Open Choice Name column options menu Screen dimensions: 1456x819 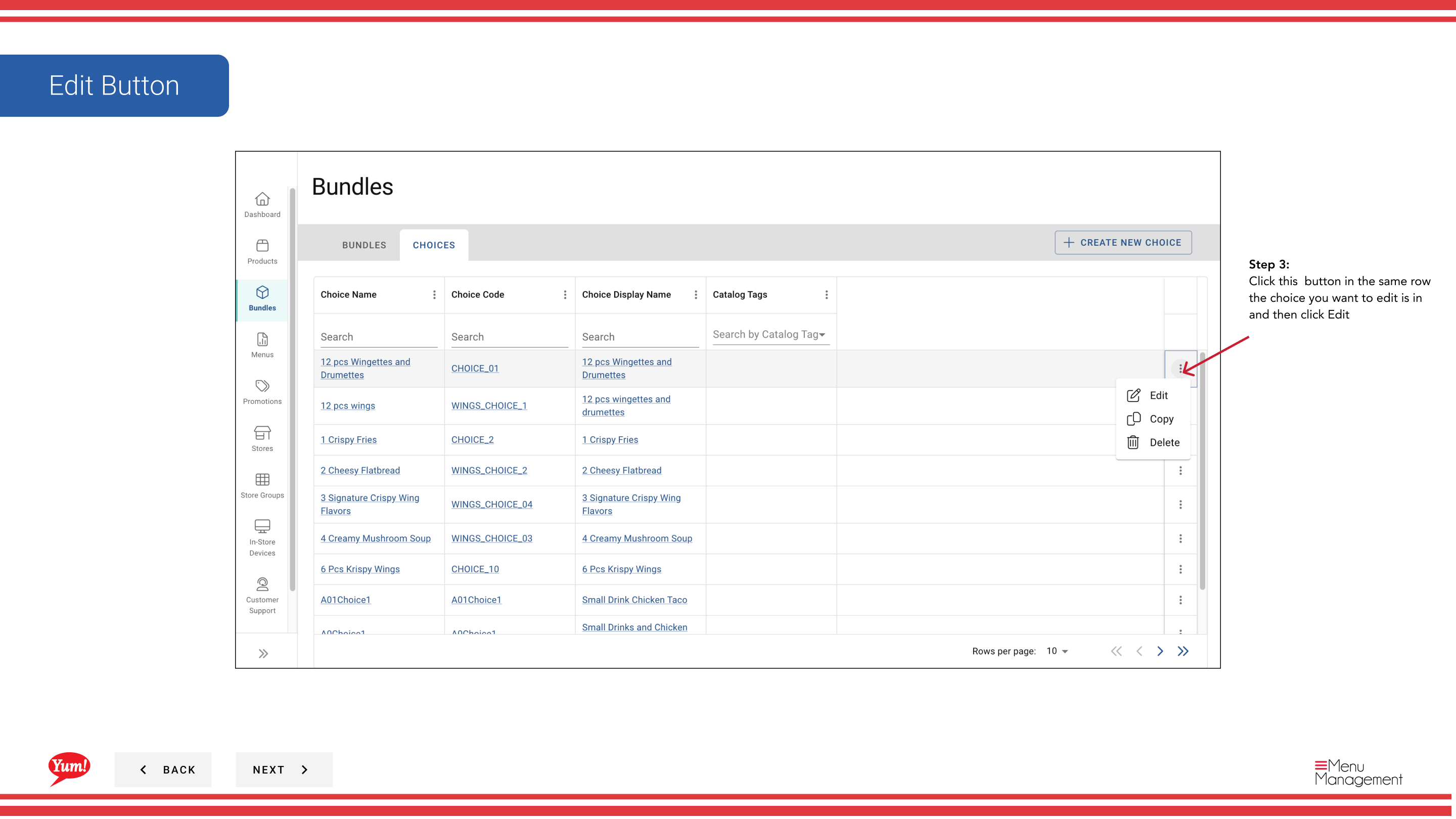434,294
